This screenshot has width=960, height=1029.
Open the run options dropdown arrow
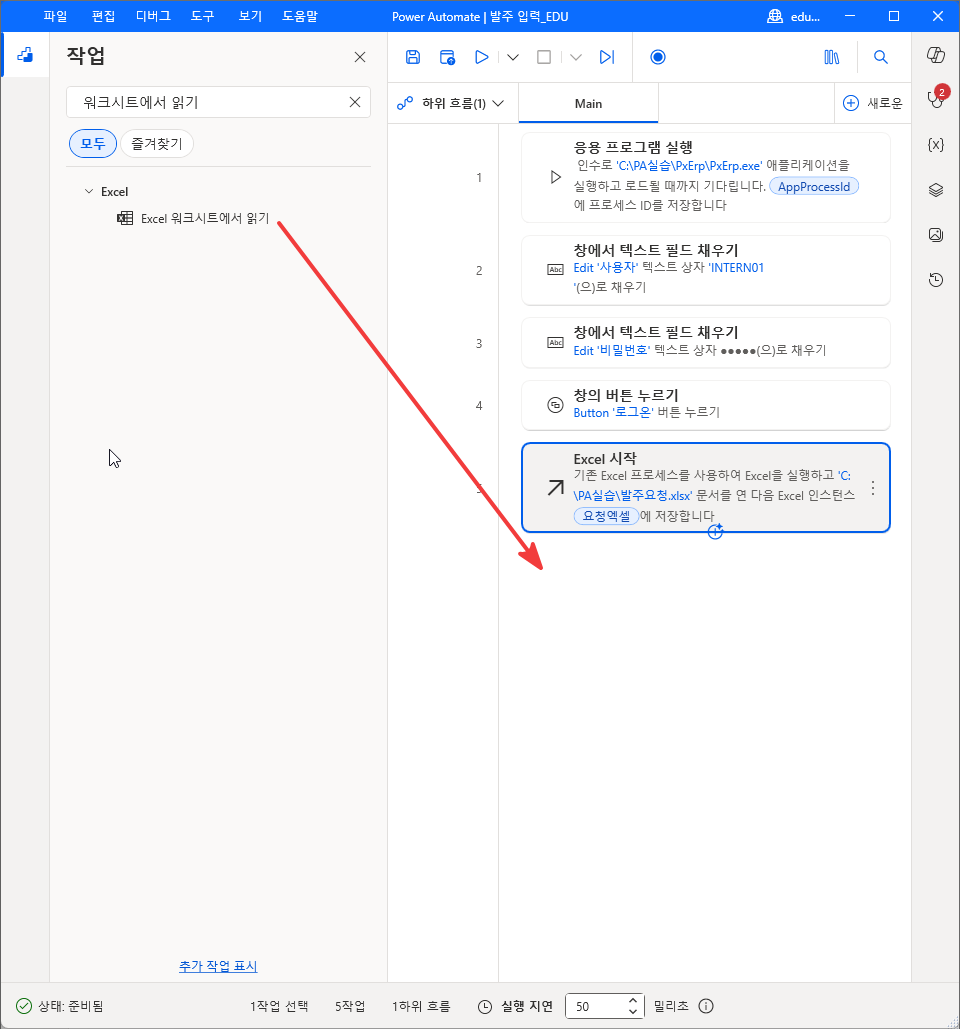point(513,57)
